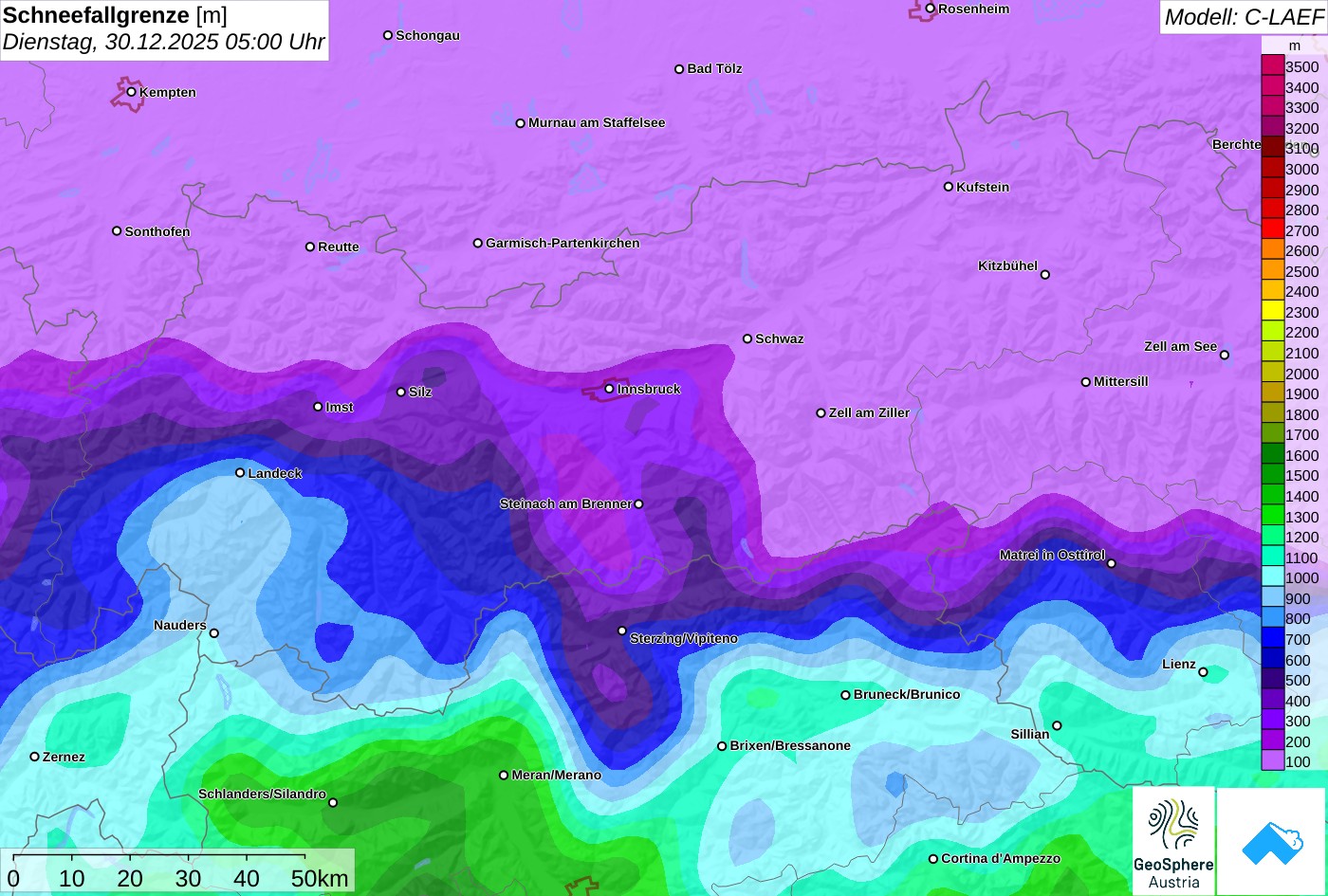Click the Steinach am Brenner label
The height and width of the screenshot is (896, 1328).
(565, 504)
